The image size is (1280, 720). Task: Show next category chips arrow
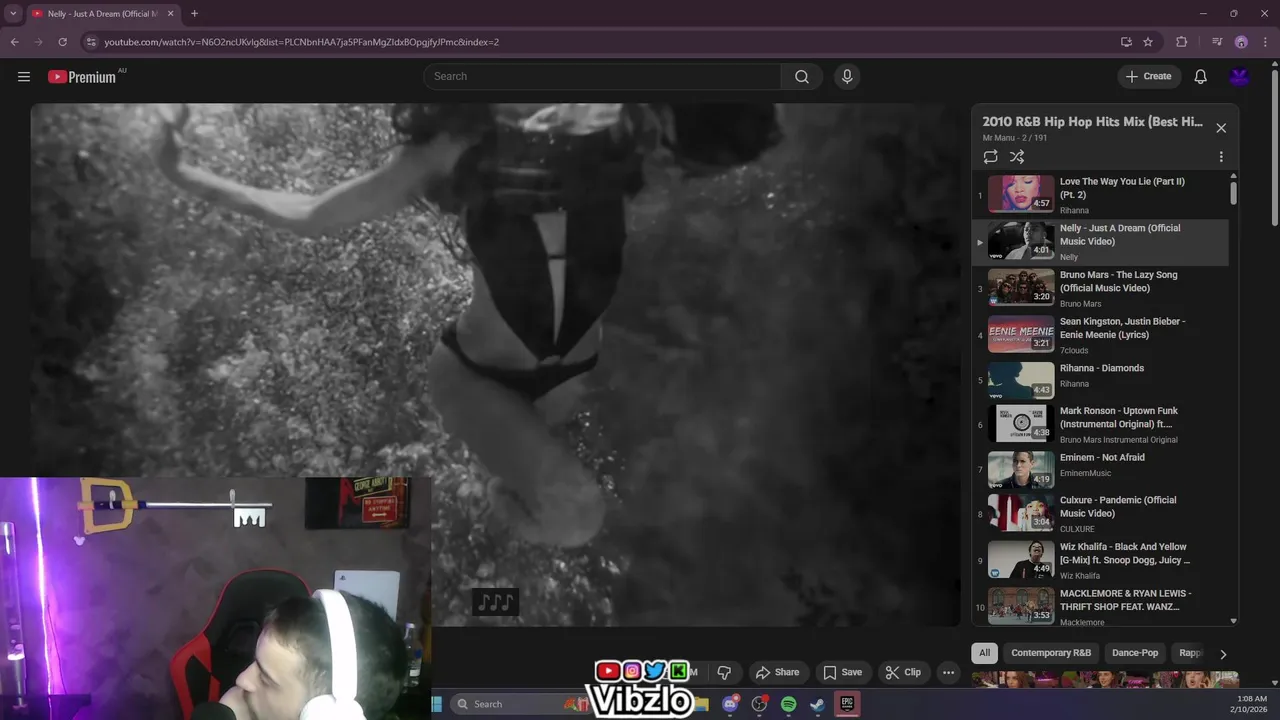click(1222, 654)
